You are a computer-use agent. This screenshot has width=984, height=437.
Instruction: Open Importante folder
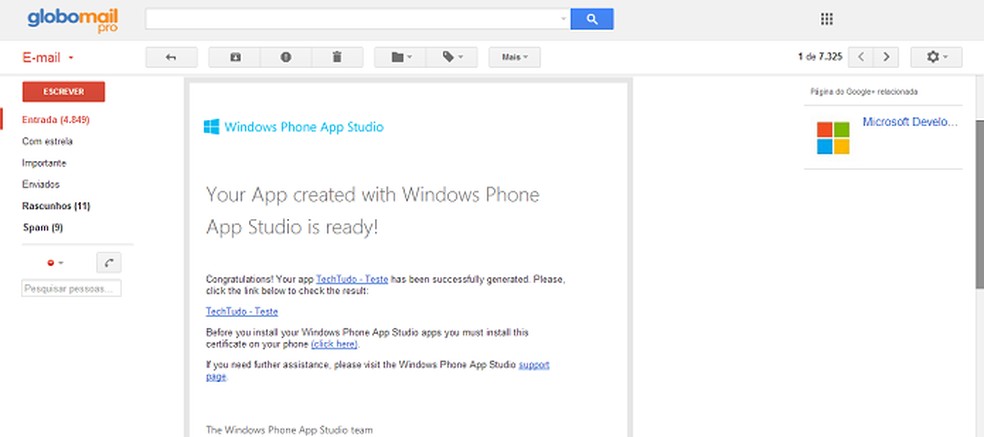point(44,163)
